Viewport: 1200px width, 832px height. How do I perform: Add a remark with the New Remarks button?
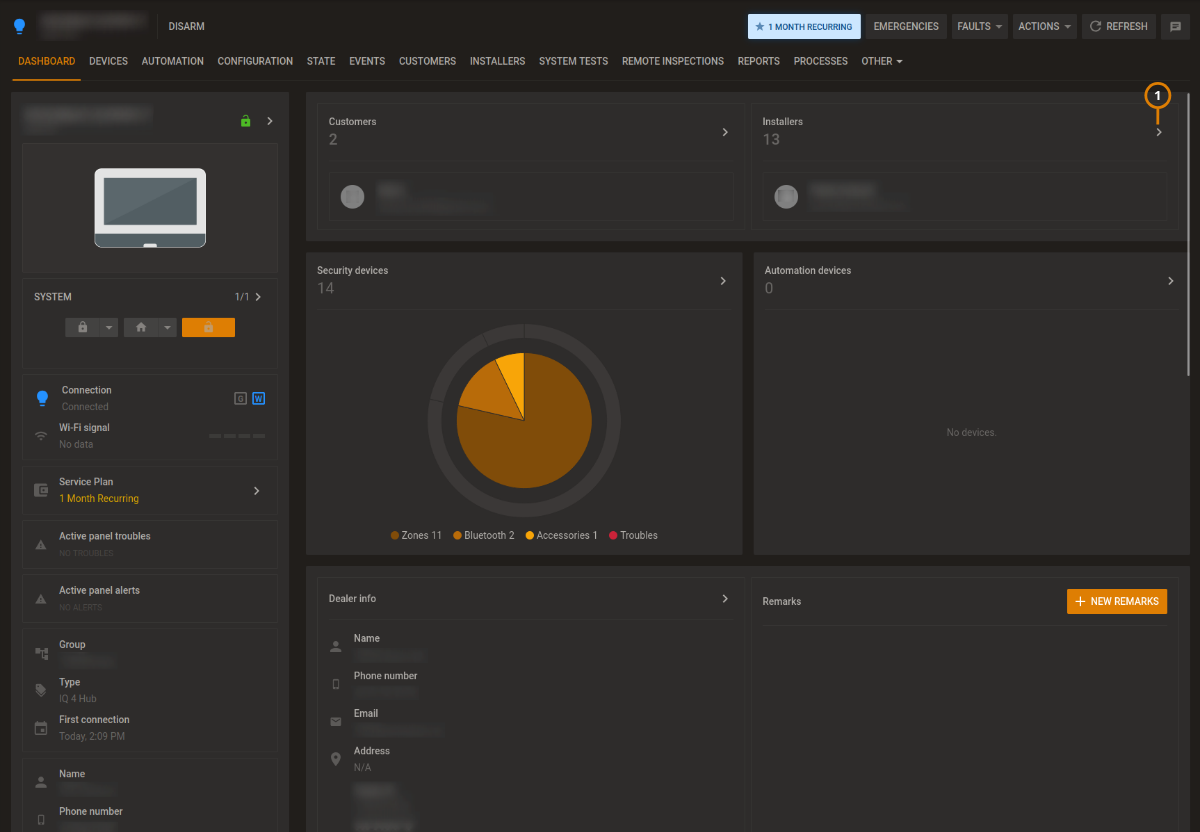coord(1116,601)
